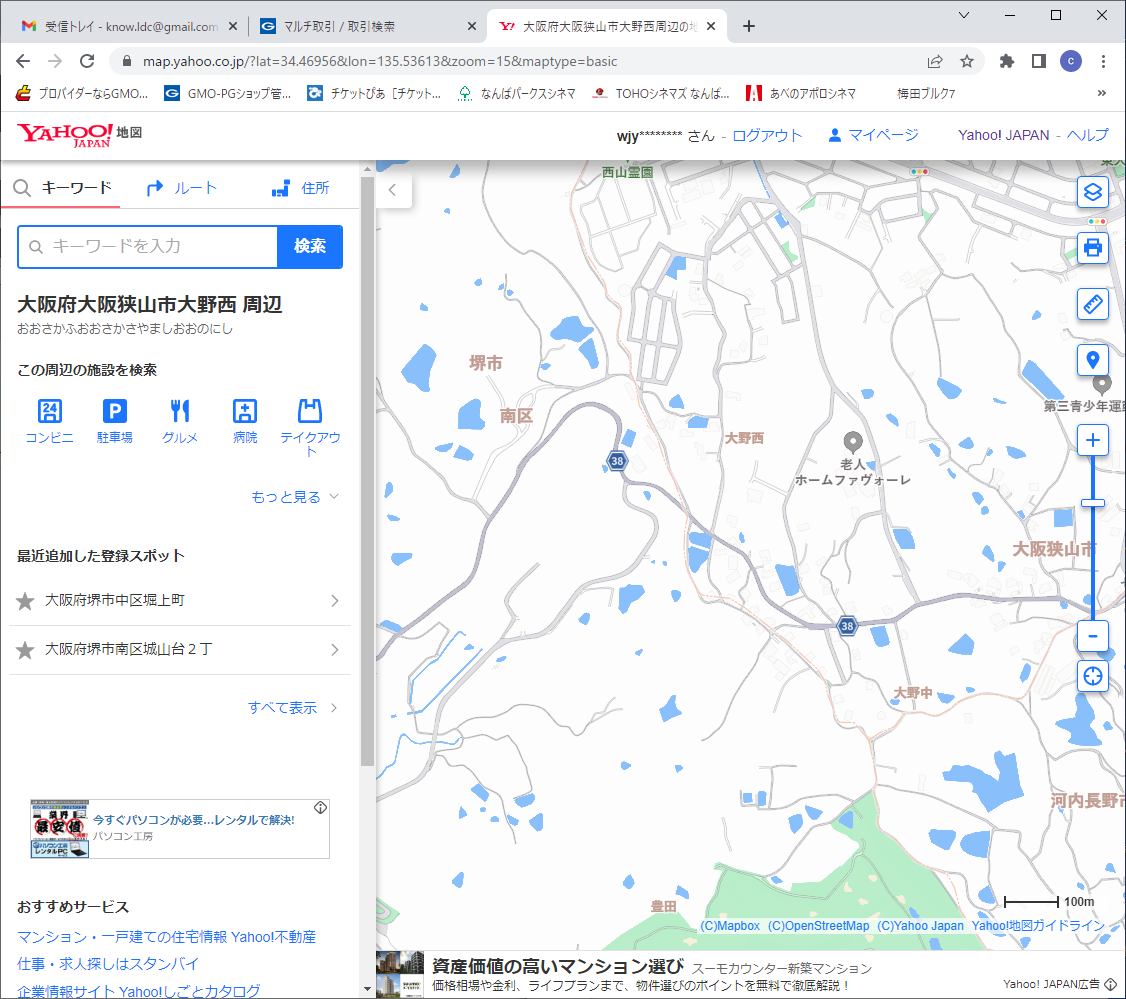The height and width of the screenshot is (999, 1126).
Task: Collapse the left sidebar panel
Action: [393, 189]
